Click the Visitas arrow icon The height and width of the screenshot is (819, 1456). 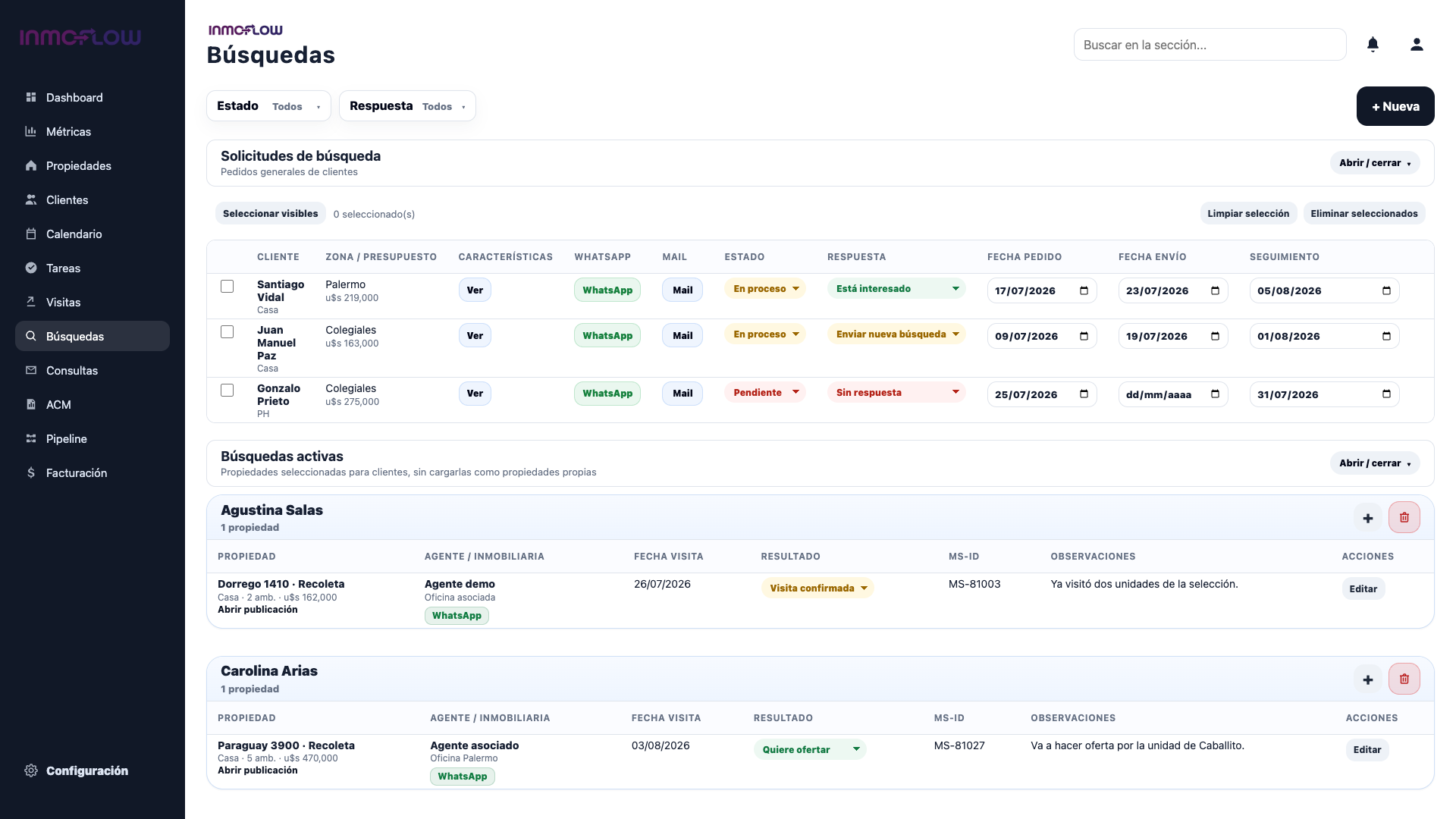31,302
